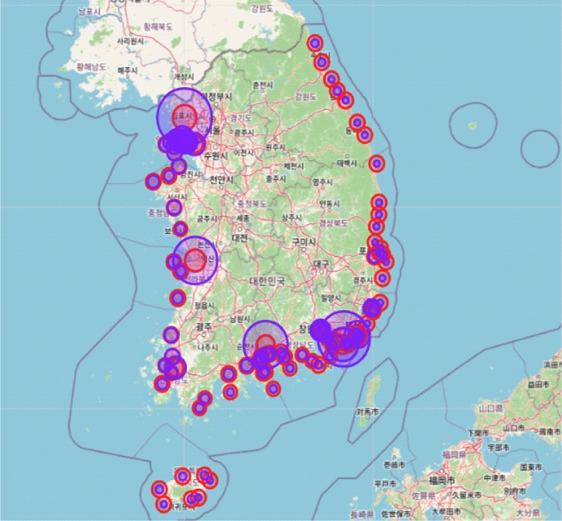Click the 경기도 province label
The height and width of the screenshot is (521, 562).
point(240,118)
